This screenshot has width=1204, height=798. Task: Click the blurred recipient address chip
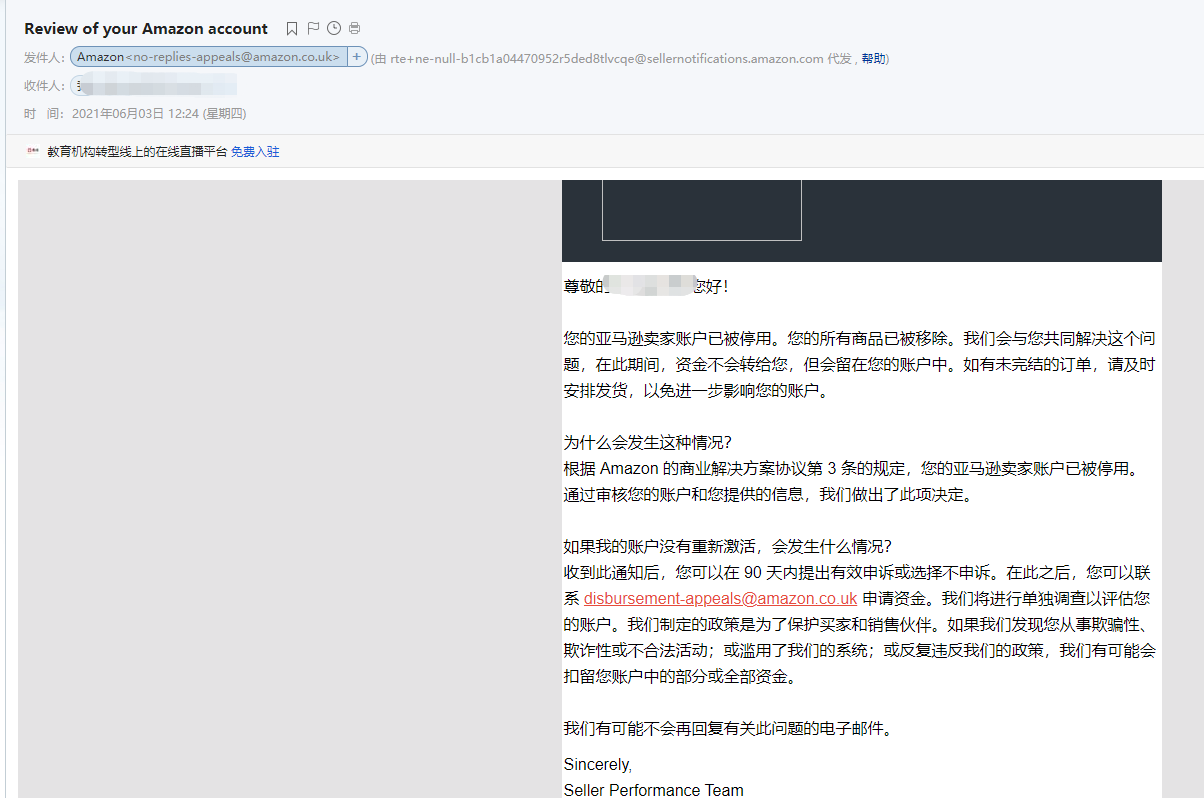coord(155,85)
